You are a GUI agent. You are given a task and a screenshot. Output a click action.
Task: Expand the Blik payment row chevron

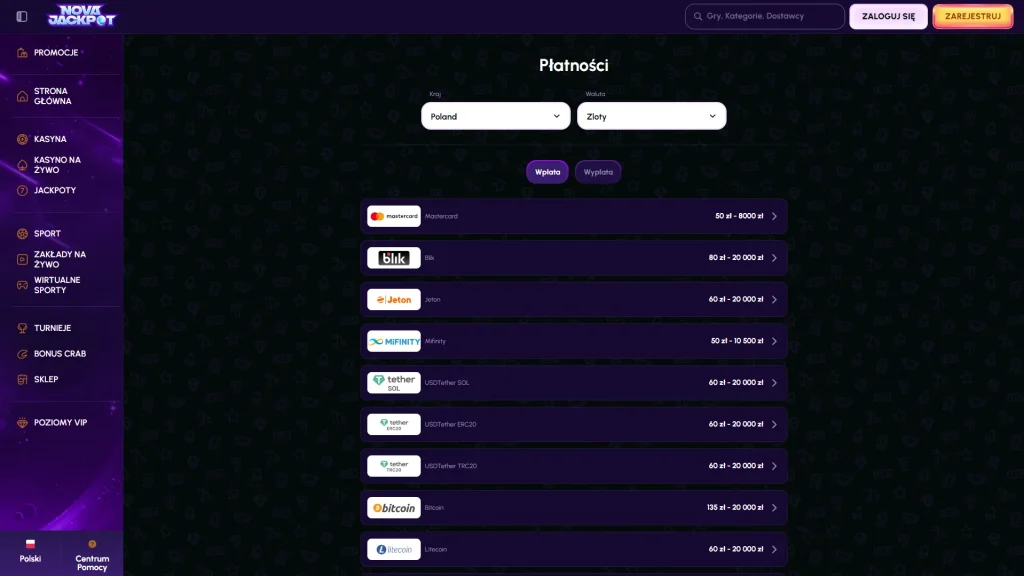pyautogui.click(x=774, y=258)
